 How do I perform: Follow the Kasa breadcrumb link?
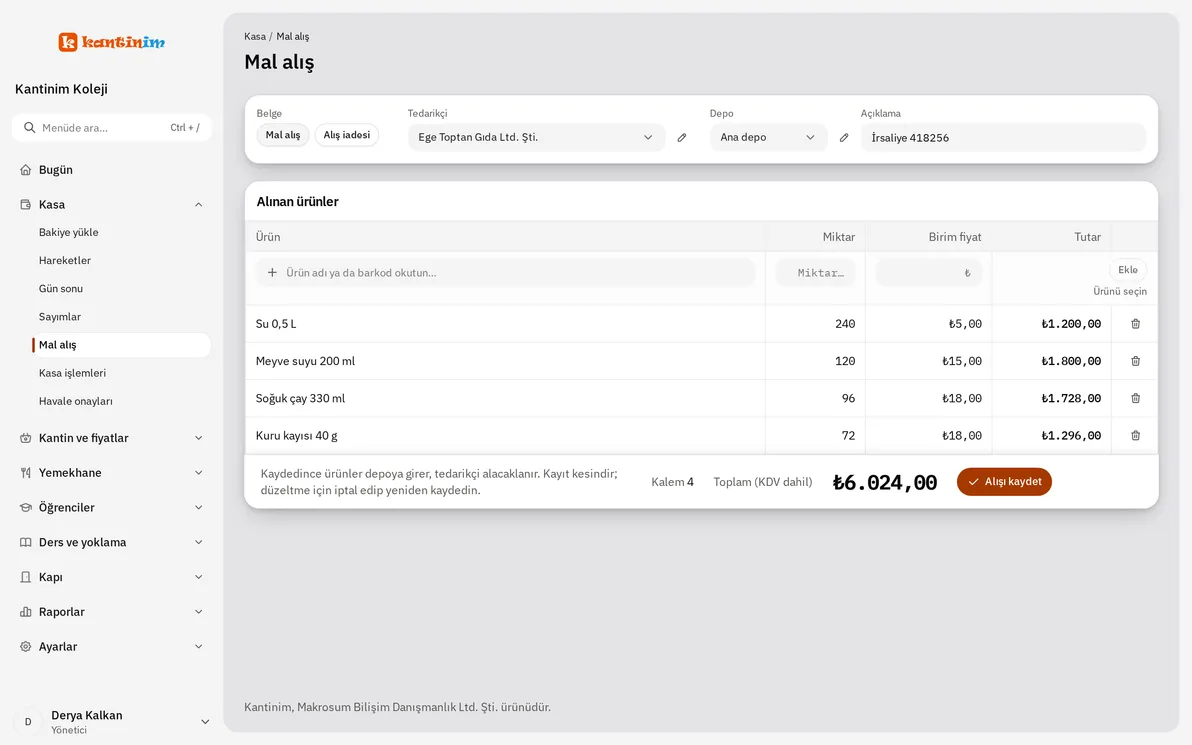(x=255, y=36)
